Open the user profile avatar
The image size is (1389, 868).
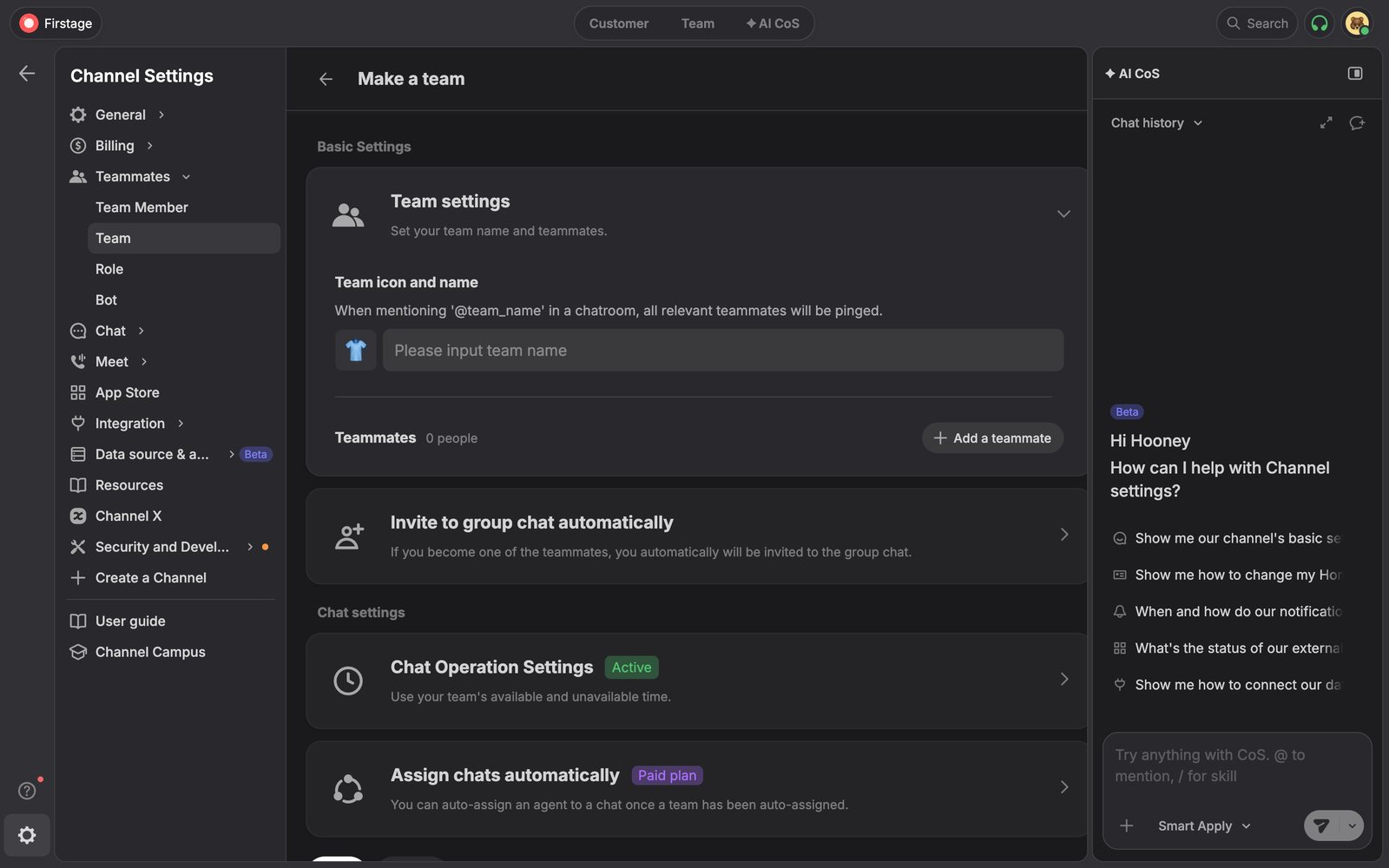tap(1357, 23)
